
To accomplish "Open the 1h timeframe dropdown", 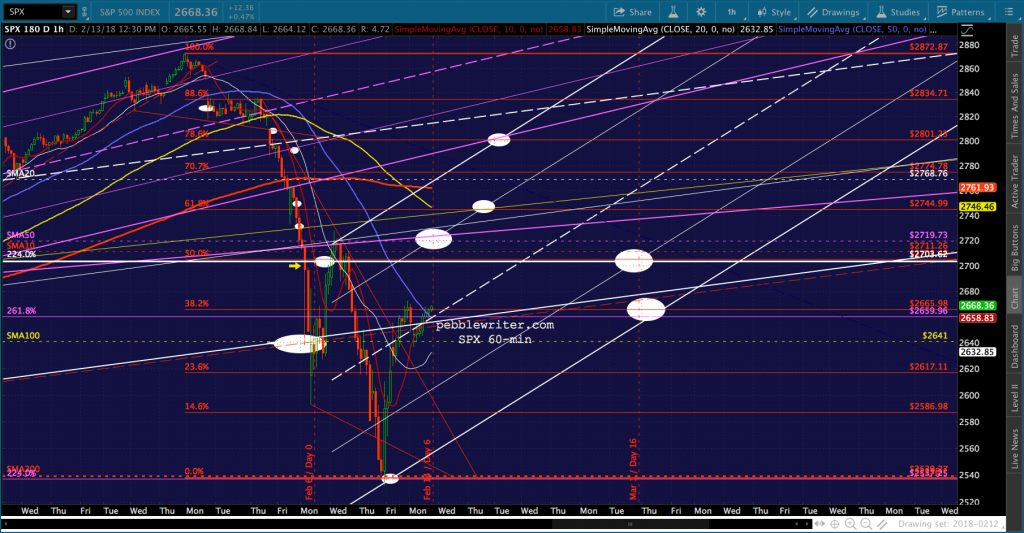I will click(731, 12).
